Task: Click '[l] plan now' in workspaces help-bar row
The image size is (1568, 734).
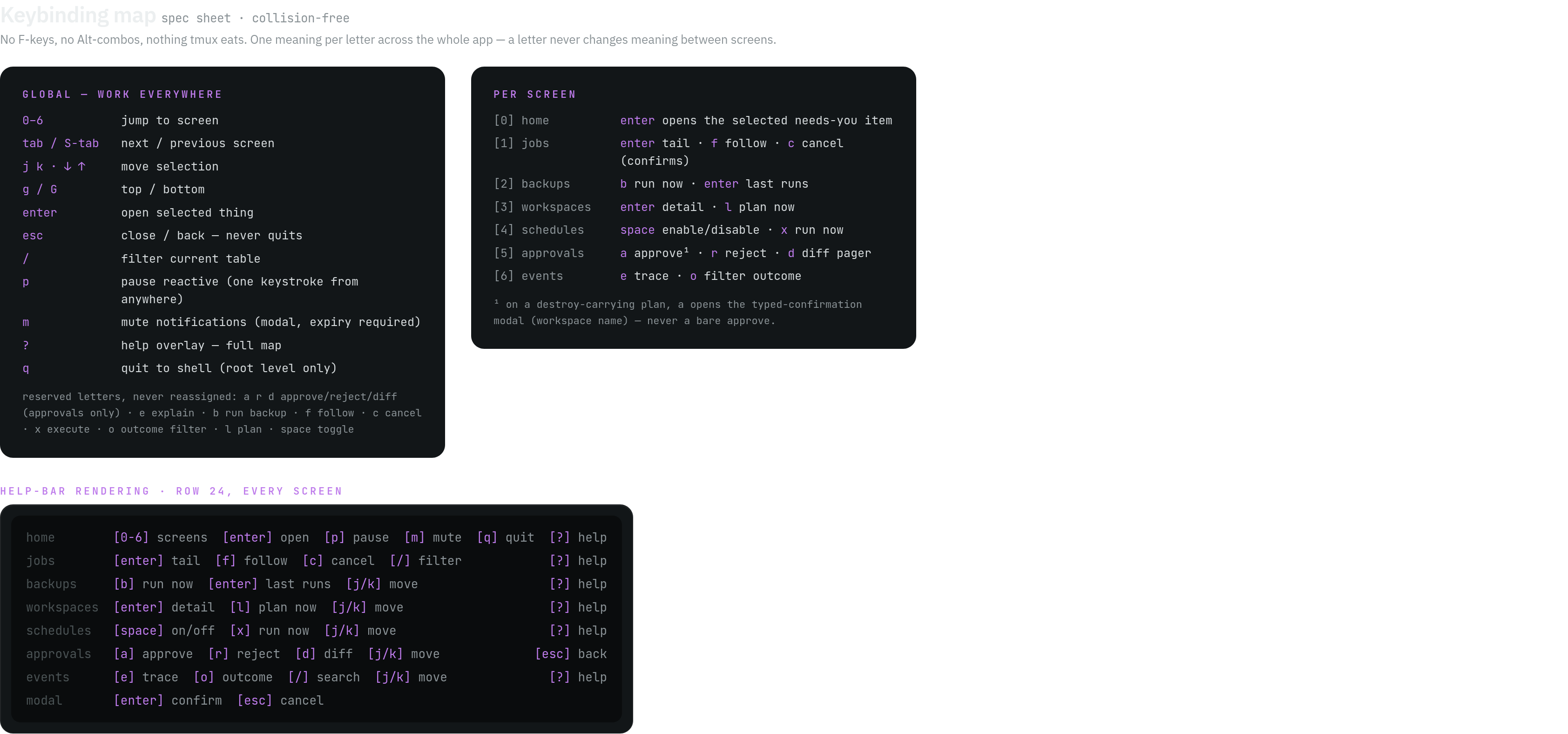Action: pyautogui.click(x=273, y=607)
